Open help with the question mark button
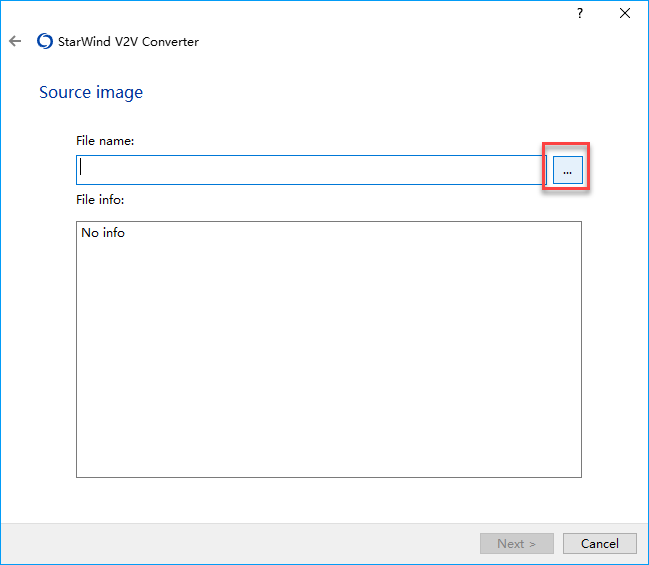This screenshot has width=649, height=565. tap(580, 13)
